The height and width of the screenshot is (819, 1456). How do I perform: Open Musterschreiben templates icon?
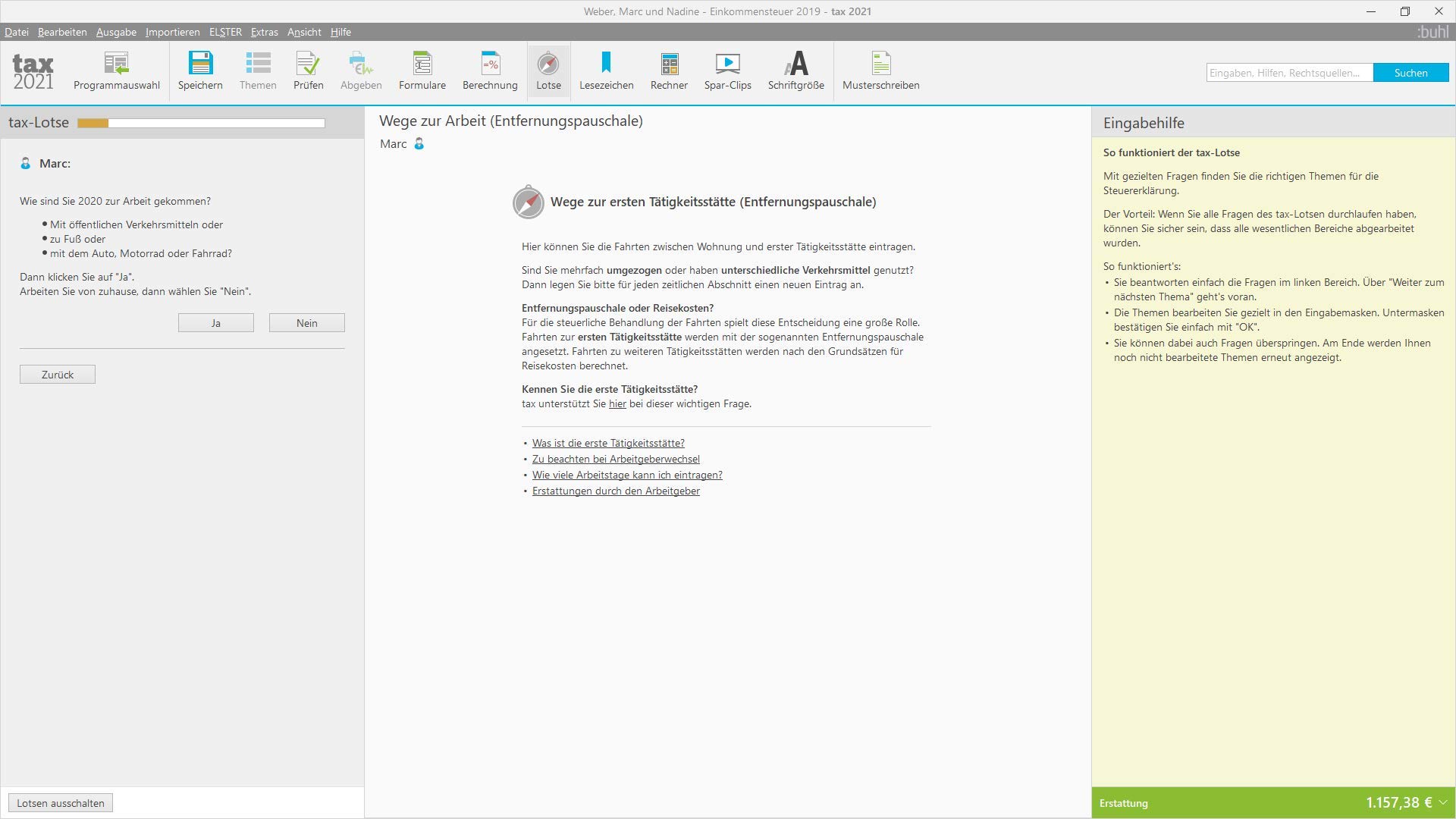[x=881, y=71]
